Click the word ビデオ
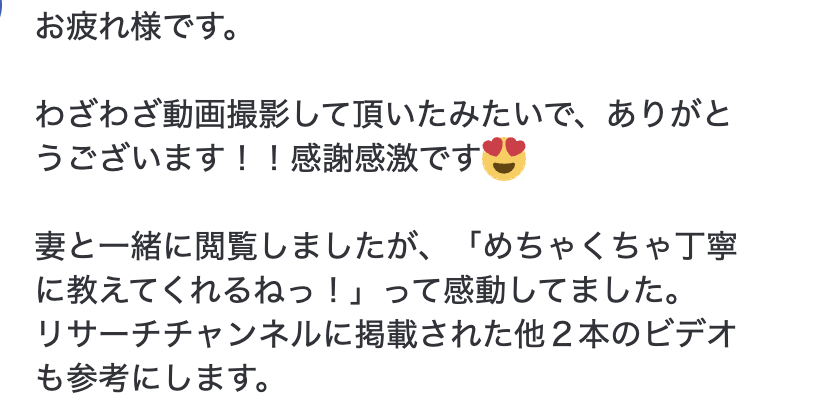This screenshot has height=419, width=815. click(690, 335)
